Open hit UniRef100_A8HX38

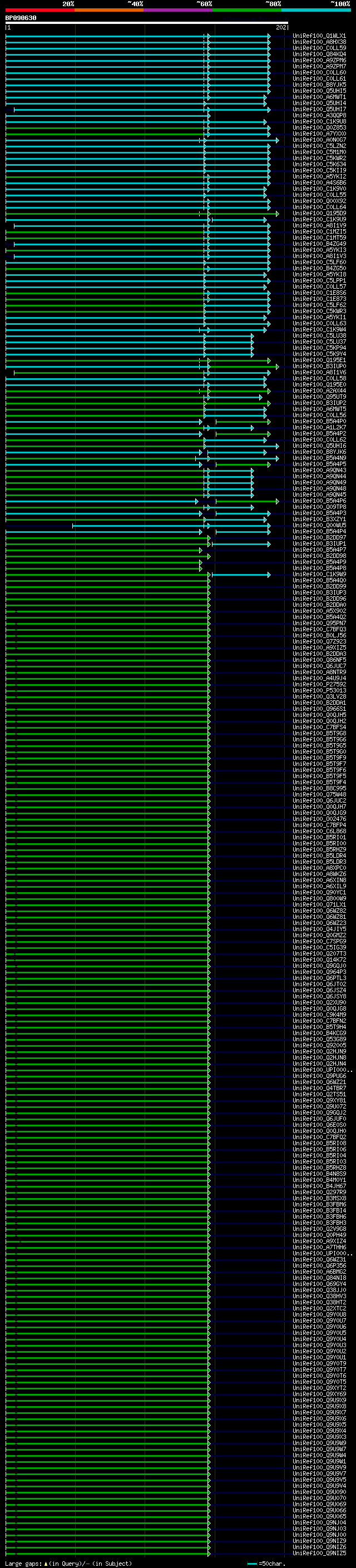319,42
